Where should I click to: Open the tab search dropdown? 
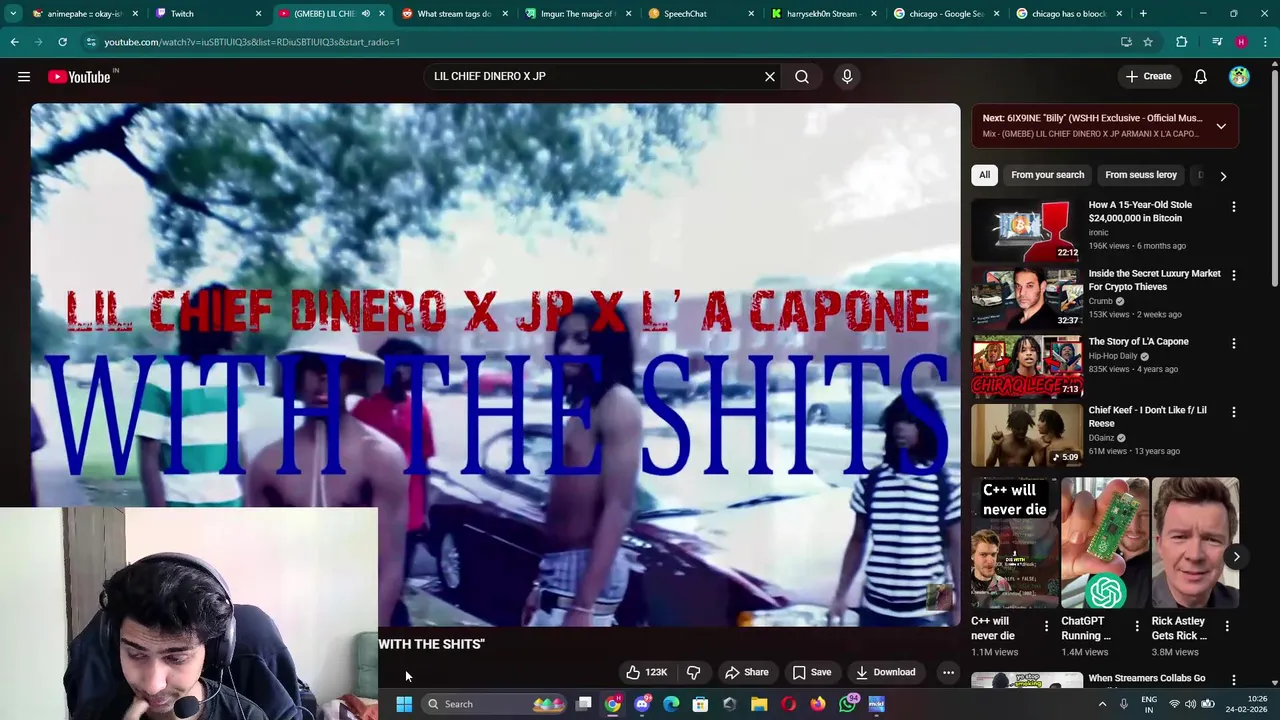coord(13,14)
